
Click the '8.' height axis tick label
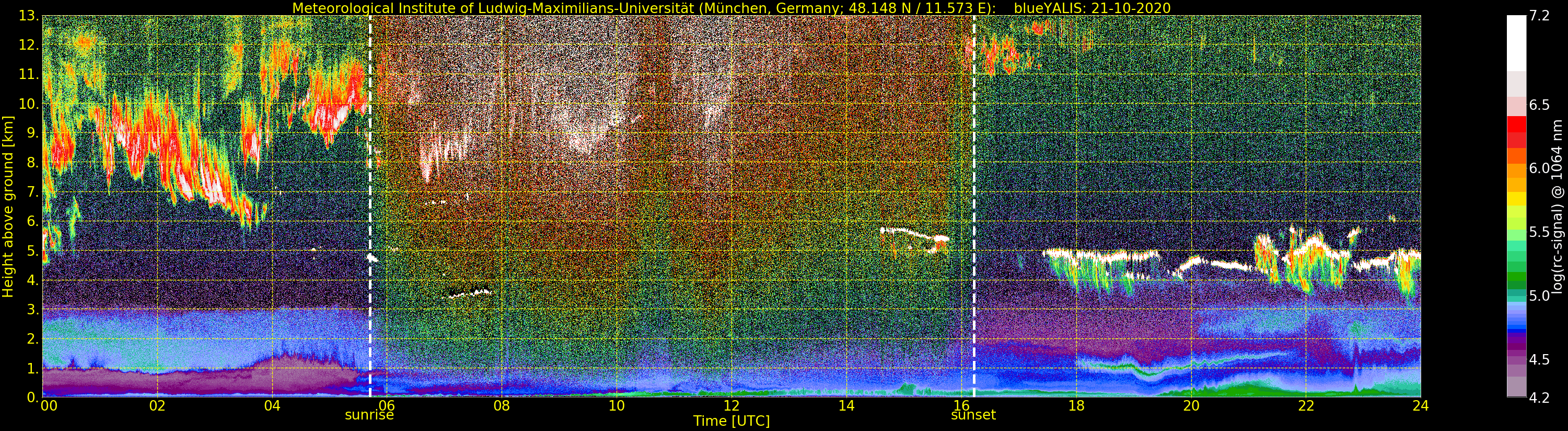[x=32, y=163]
